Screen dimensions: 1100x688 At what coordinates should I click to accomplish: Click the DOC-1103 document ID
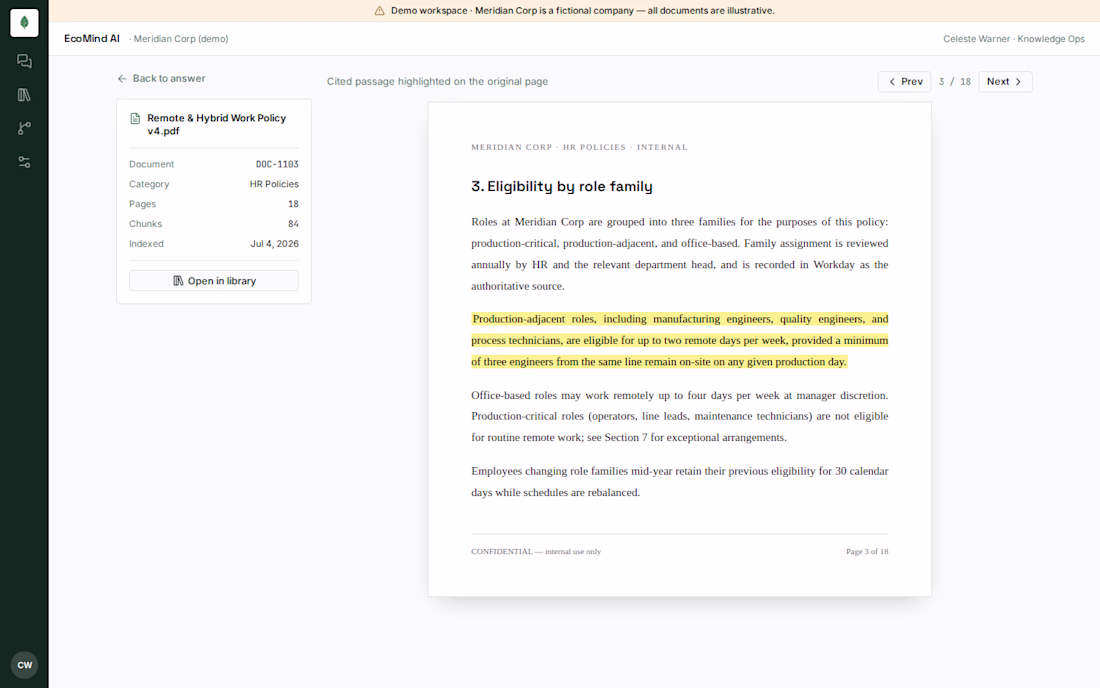point(277,164)
